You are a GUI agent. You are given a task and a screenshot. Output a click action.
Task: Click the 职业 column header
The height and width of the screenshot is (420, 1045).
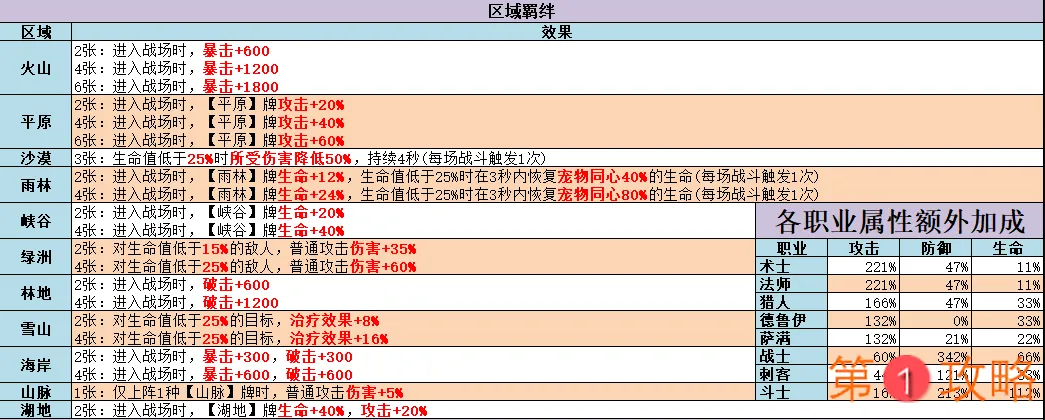point(792,249)
